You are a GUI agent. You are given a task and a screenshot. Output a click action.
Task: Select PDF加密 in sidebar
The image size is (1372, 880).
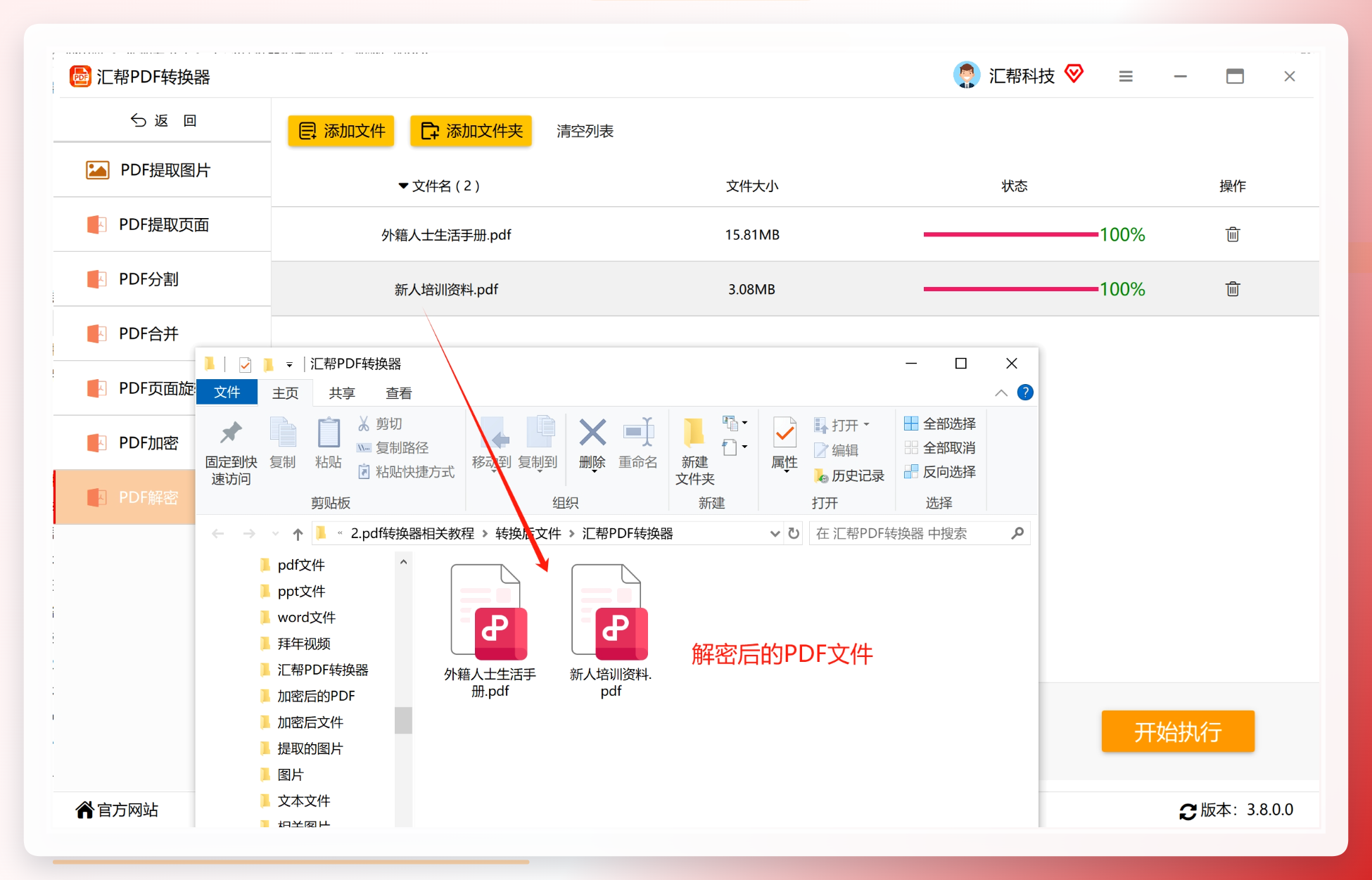125,443
